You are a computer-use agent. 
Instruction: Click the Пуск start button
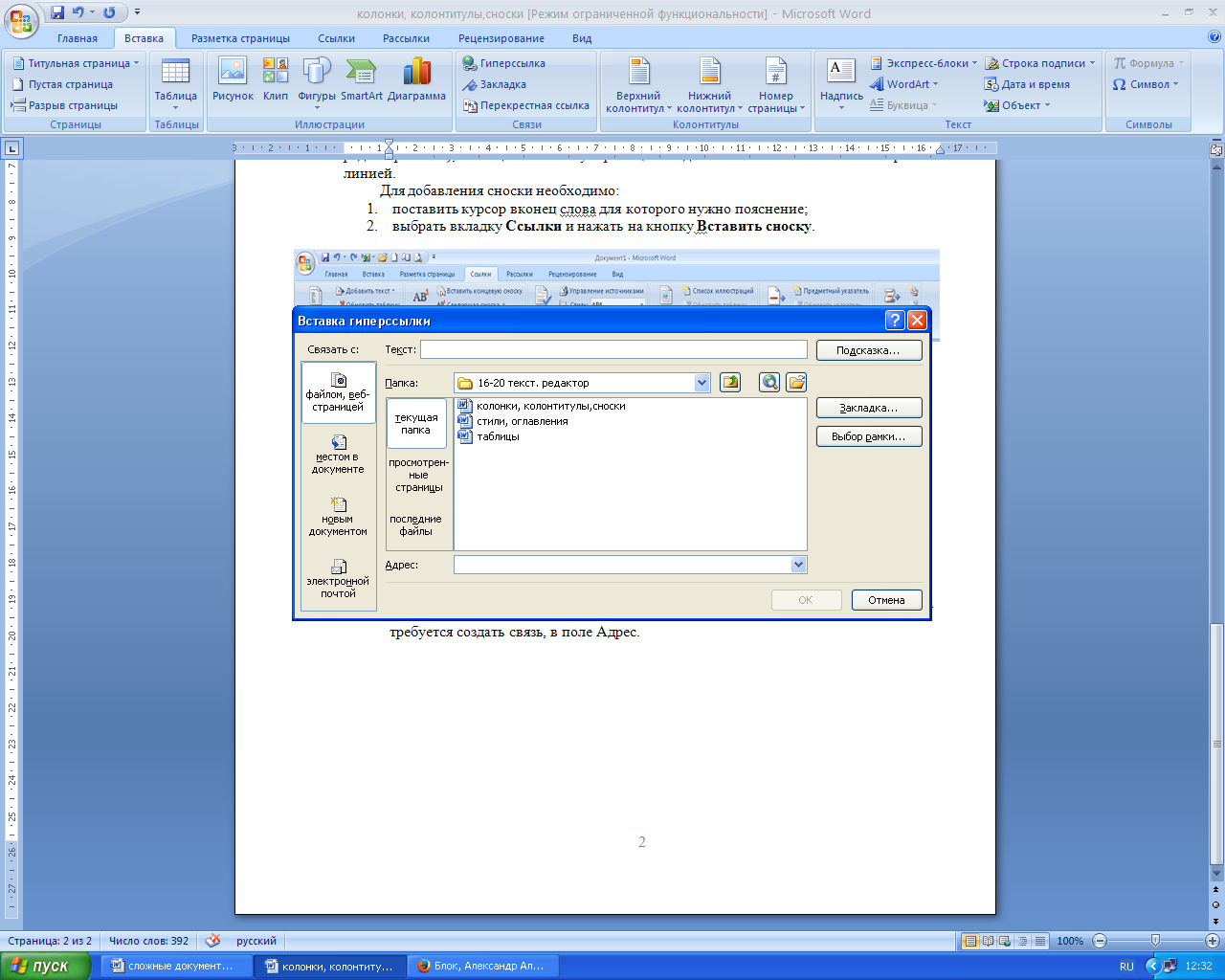45,966
